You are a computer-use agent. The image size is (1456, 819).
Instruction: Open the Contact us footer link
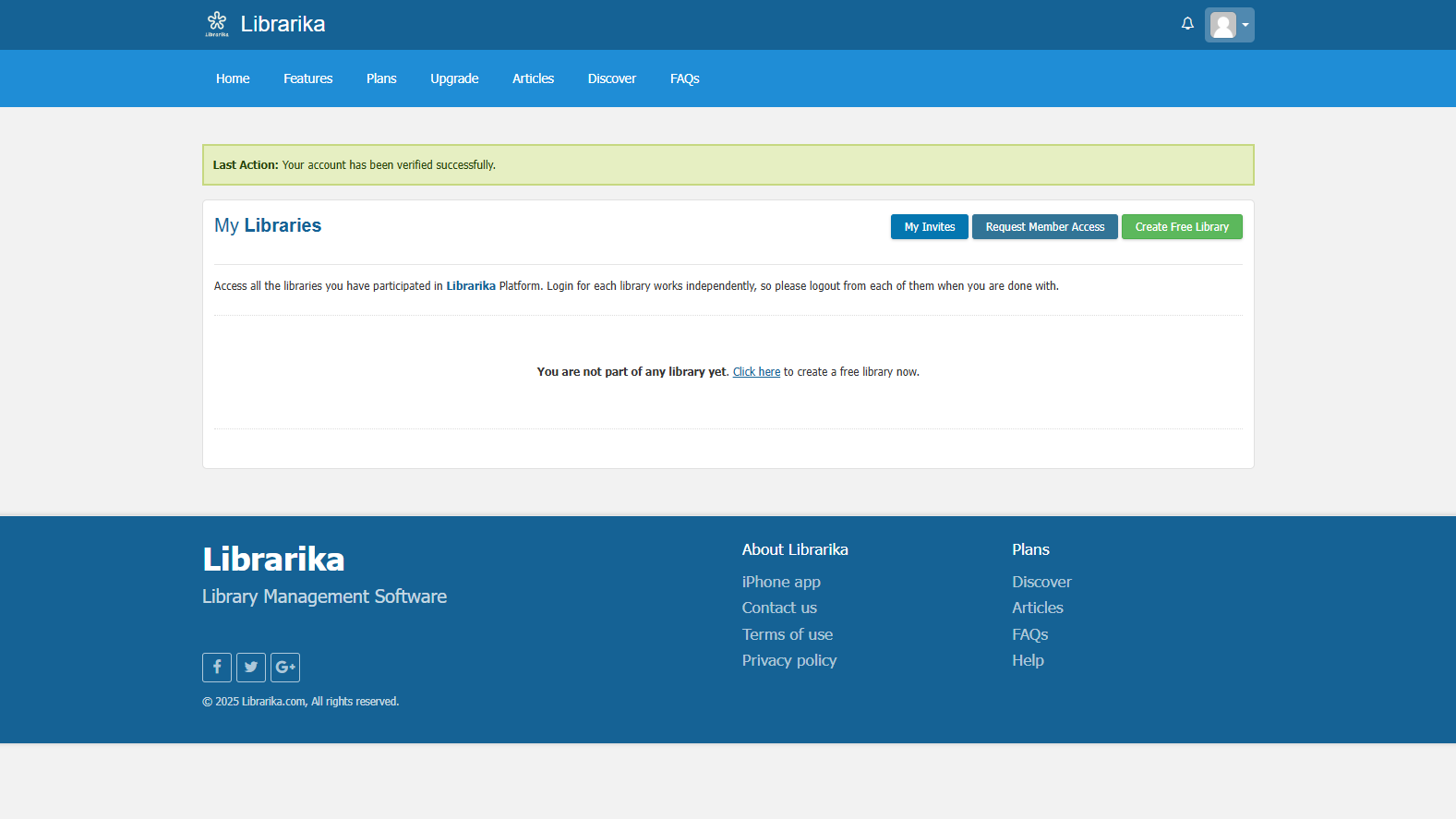[x=779, y=608]
